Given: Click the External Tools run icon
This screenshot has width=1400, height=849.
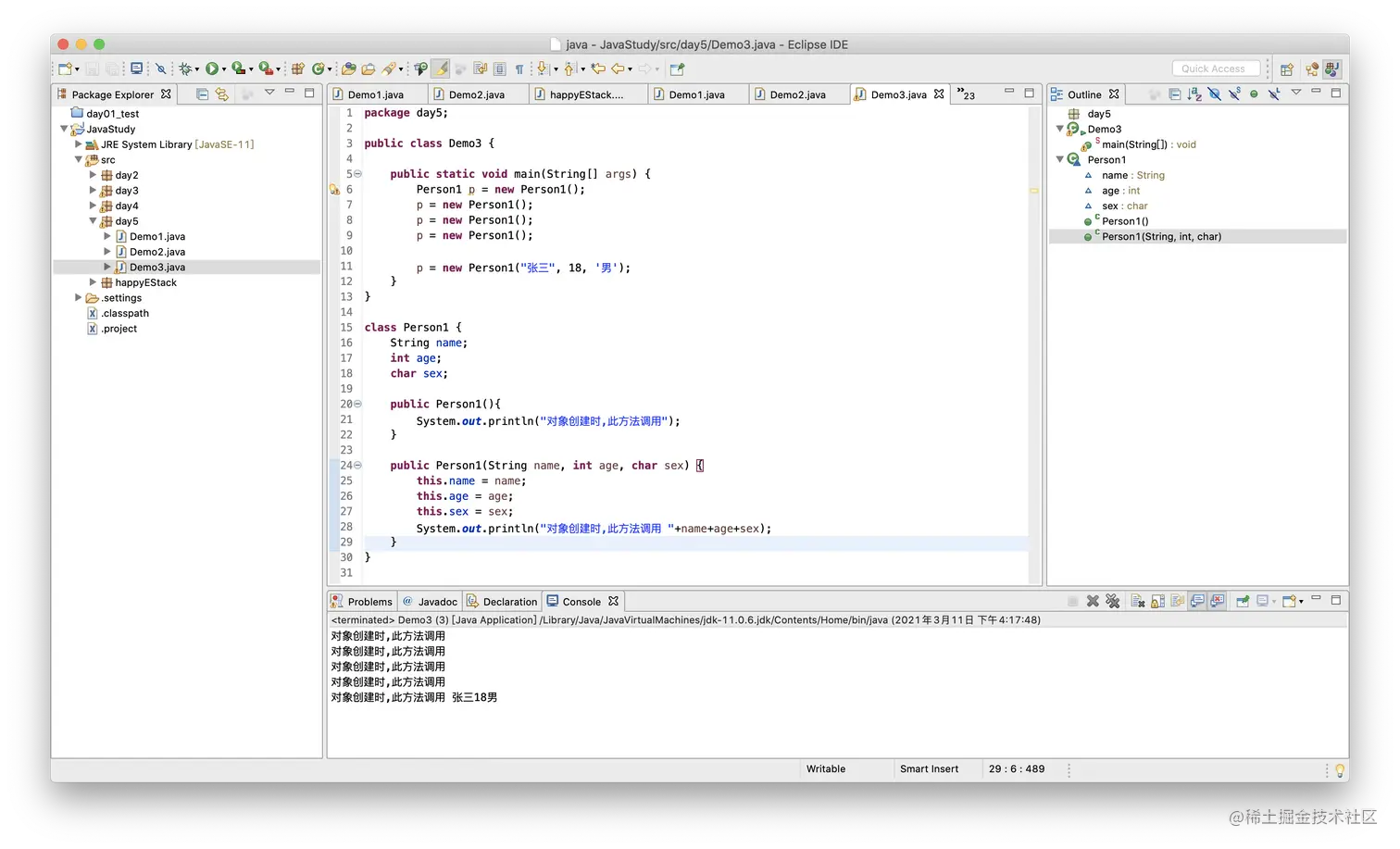Looking at the screenshot, I should point(266,69).
